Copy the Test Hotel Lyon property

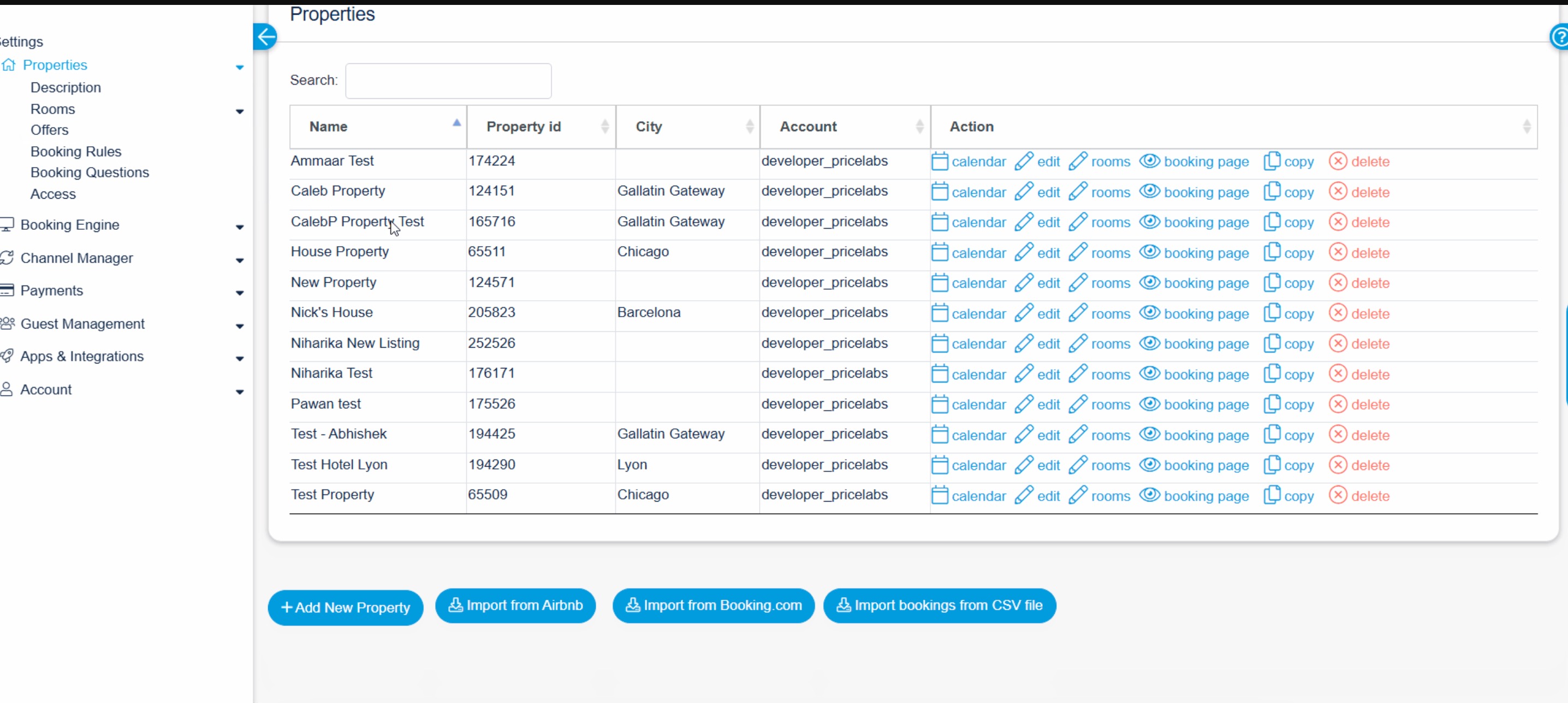1288,465
